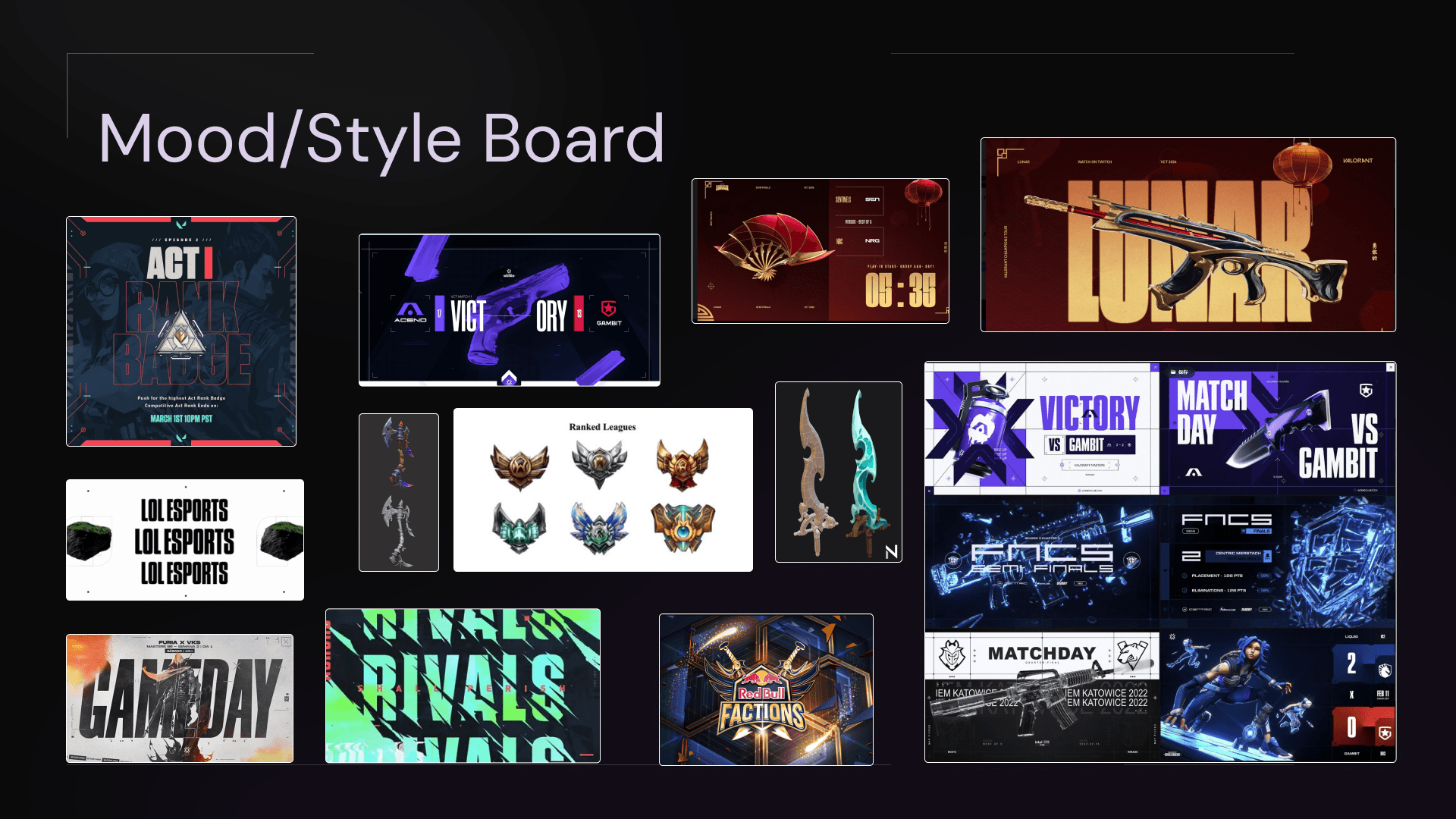
Task: Click the Mood/Style Board title text
Action: pyautogui.click(x=381, y=139)
